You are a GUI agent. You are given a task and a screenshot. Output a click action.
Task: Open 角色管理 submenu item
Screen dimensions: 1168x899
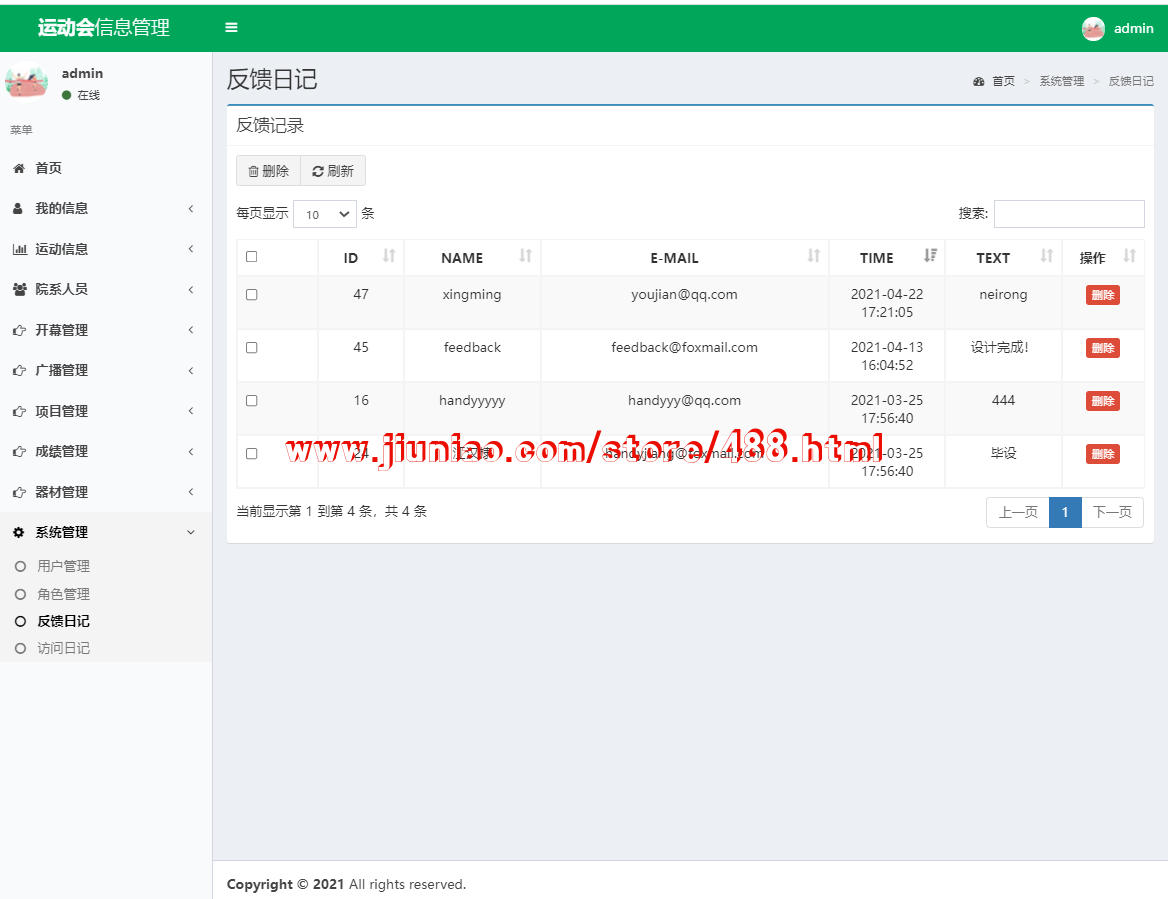(x=64, y=594)
